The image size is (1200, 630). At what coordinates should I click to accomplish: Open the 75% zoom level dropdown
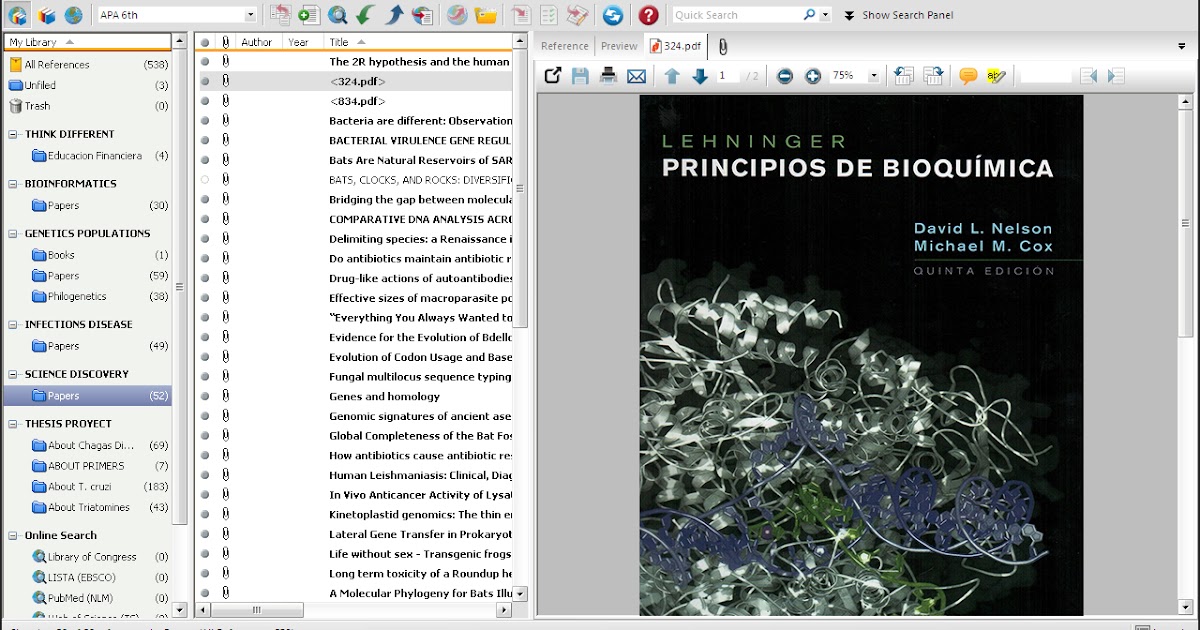(873, 76)
